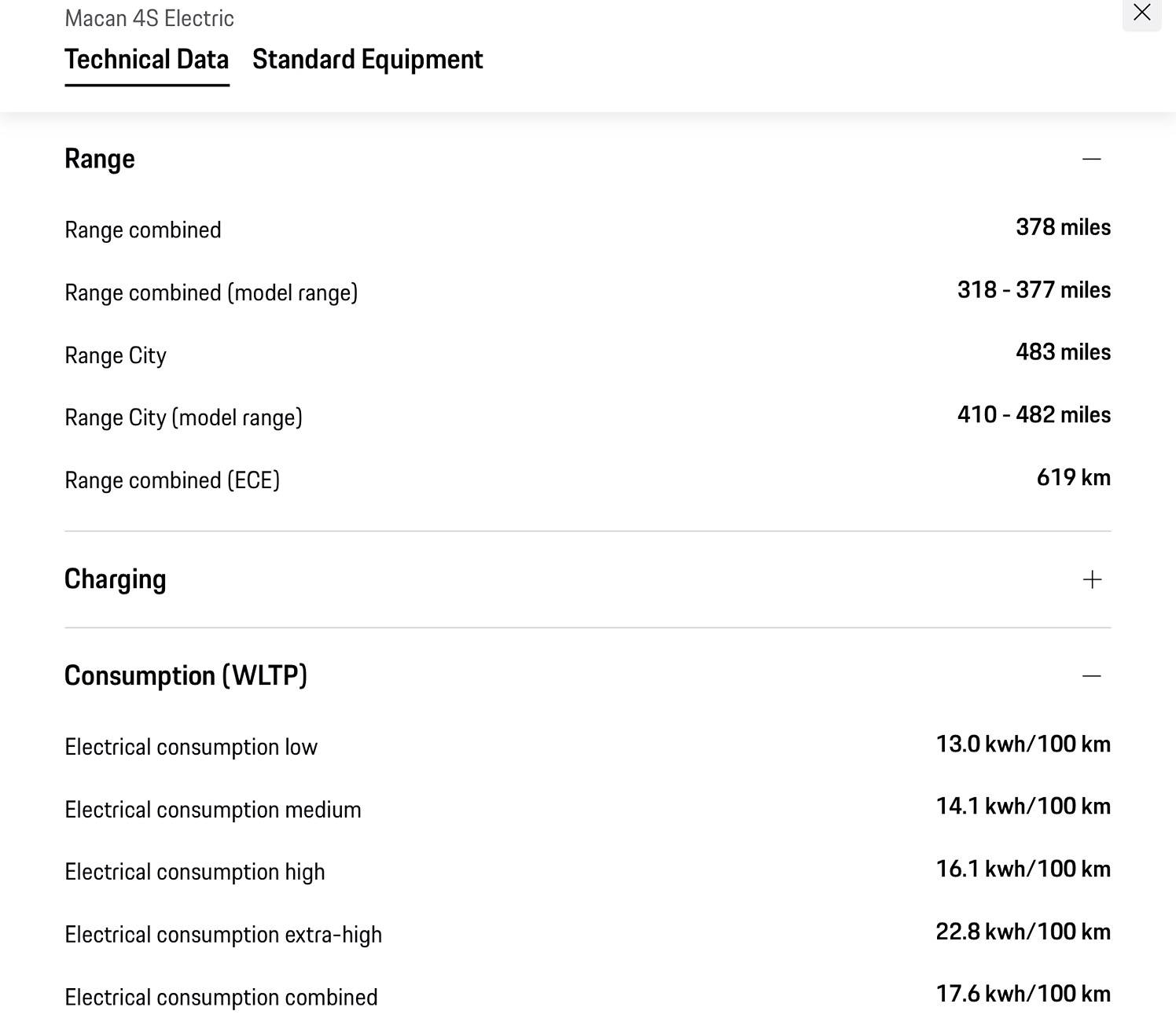Select 'Range City (model range)' label

pyautogui.click(x=184, y=418)
